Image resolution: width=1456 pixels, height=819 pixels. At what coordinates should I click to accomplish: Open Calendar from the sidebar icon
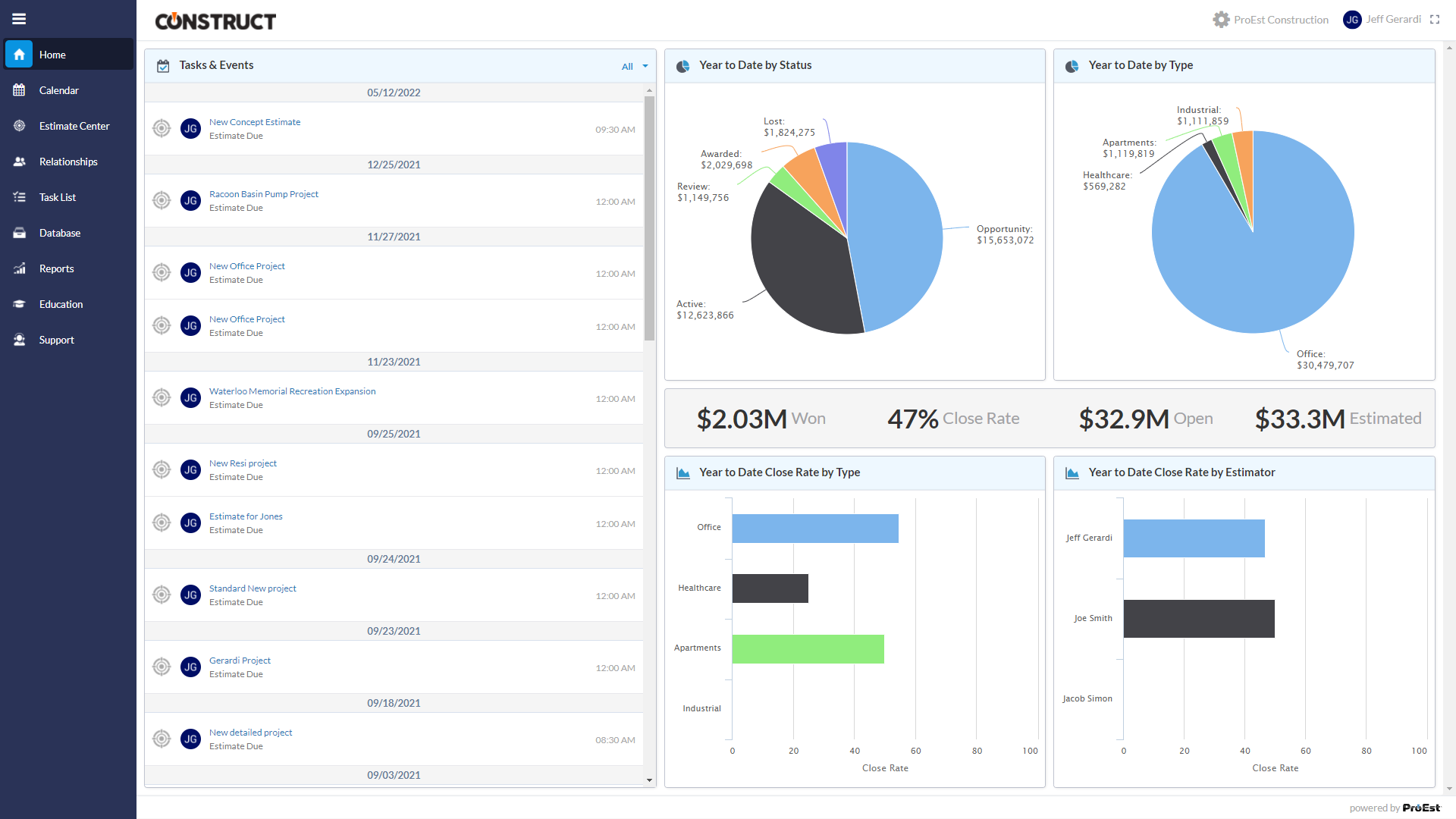point(19,90)
